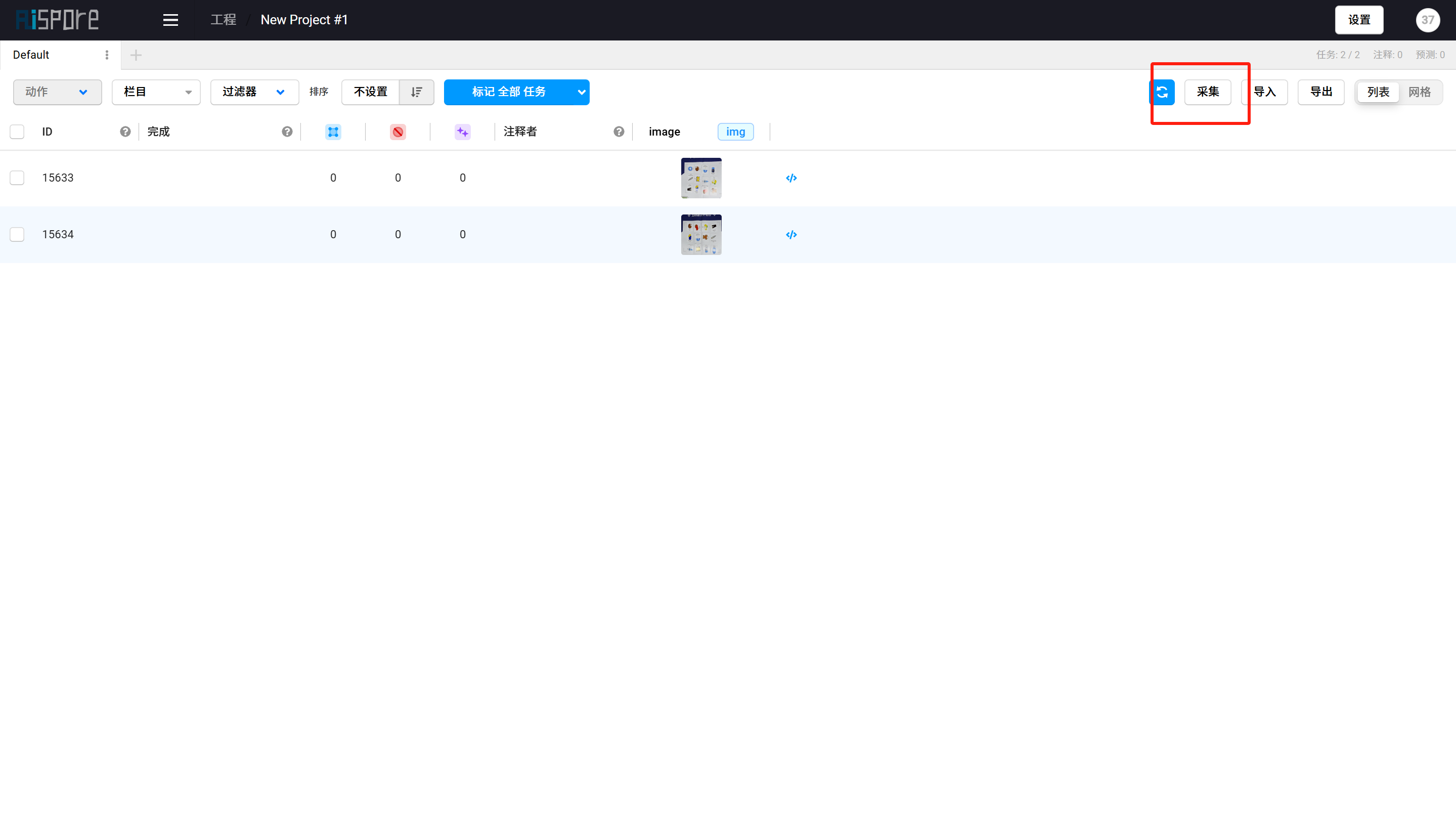
Task: Click the sort order direction icon
Action: [x=417, y=92]
